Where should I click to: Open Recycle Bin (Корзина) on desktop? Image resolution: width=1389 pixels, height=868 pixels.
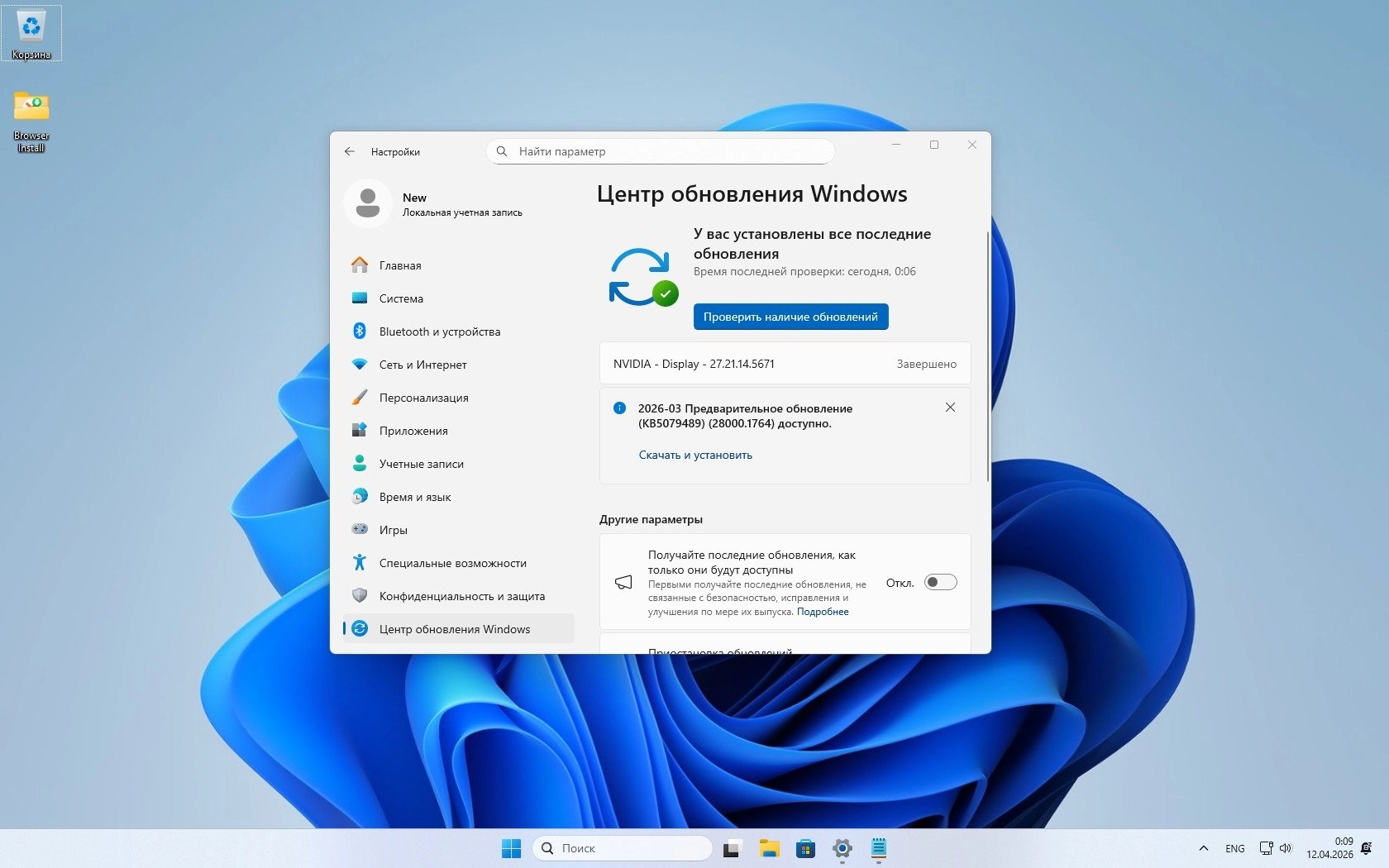31,34
